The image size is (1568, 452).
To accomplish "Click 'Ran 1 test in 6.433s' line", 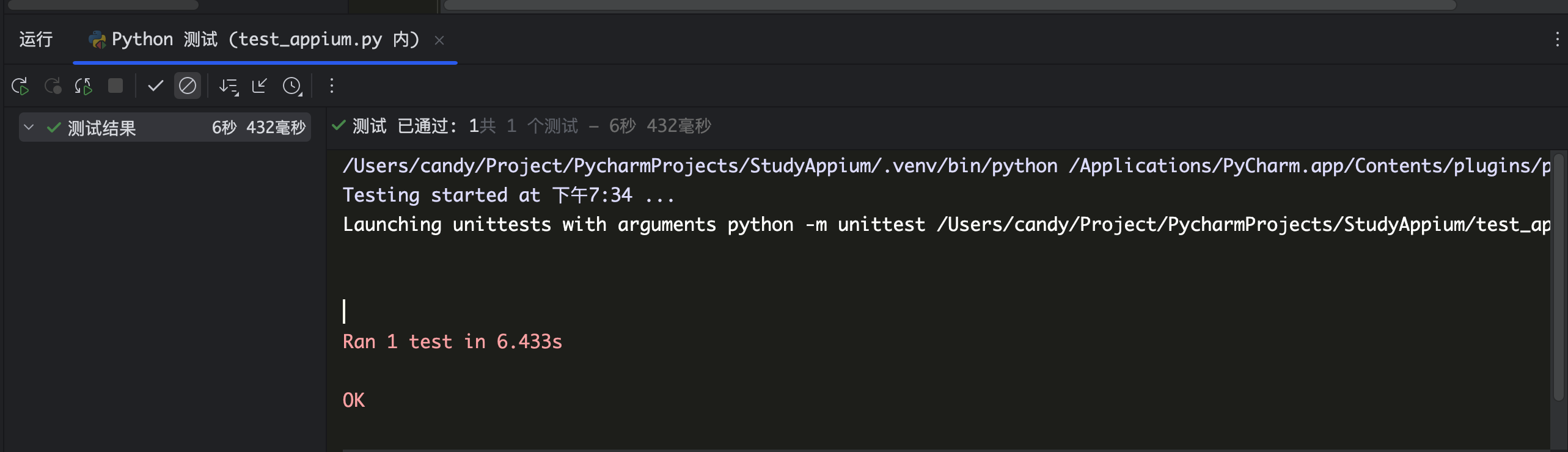I will point(452,342).
